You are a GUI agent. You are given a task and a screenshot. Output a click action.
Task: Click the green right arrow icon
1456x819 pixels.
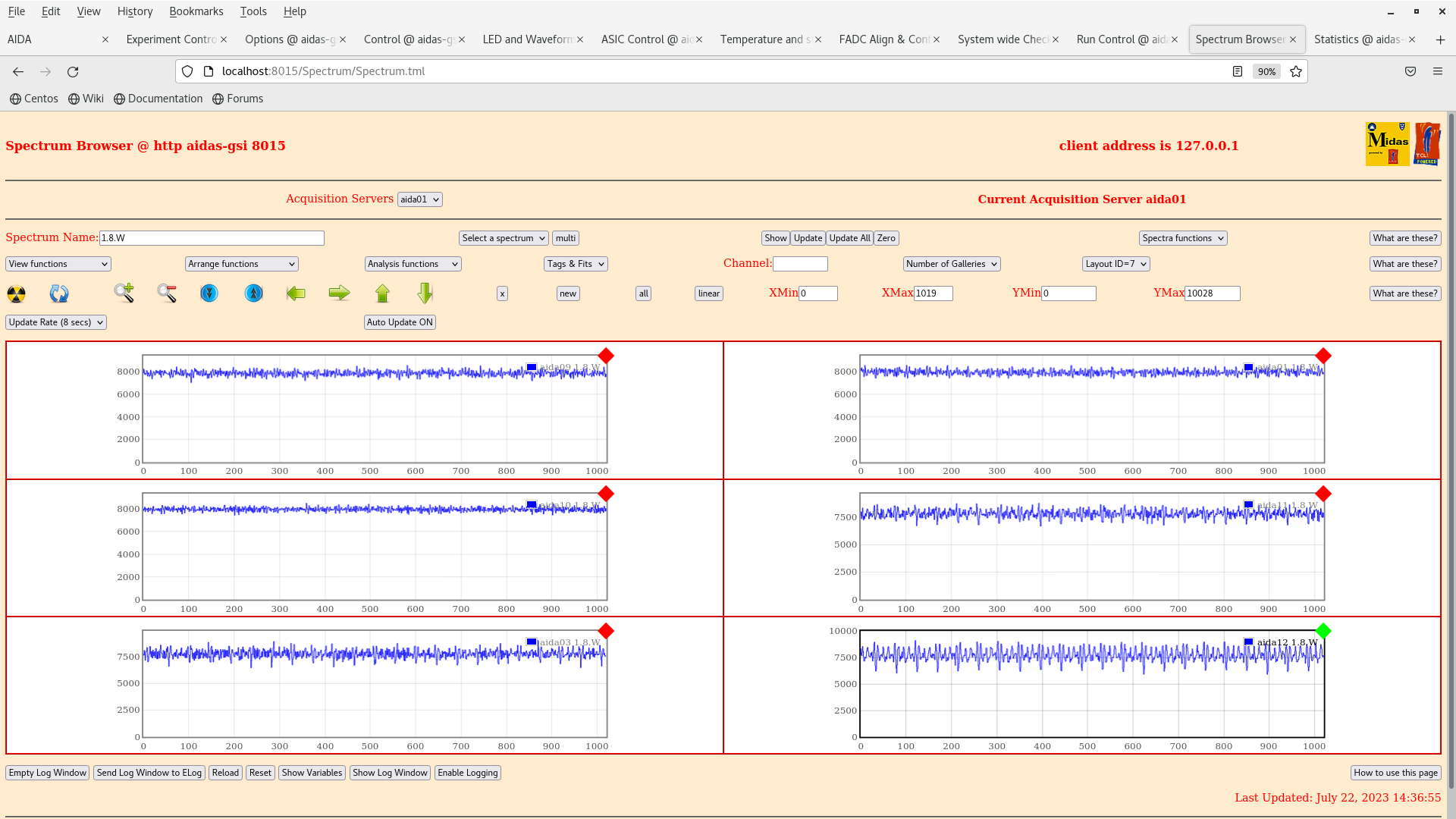click(339, 293)
